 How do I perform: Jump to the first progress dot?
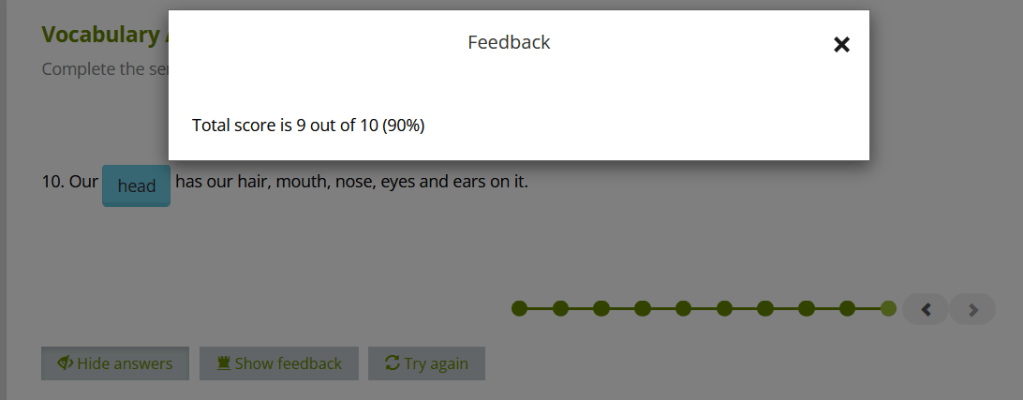click(x=519, y=308)
